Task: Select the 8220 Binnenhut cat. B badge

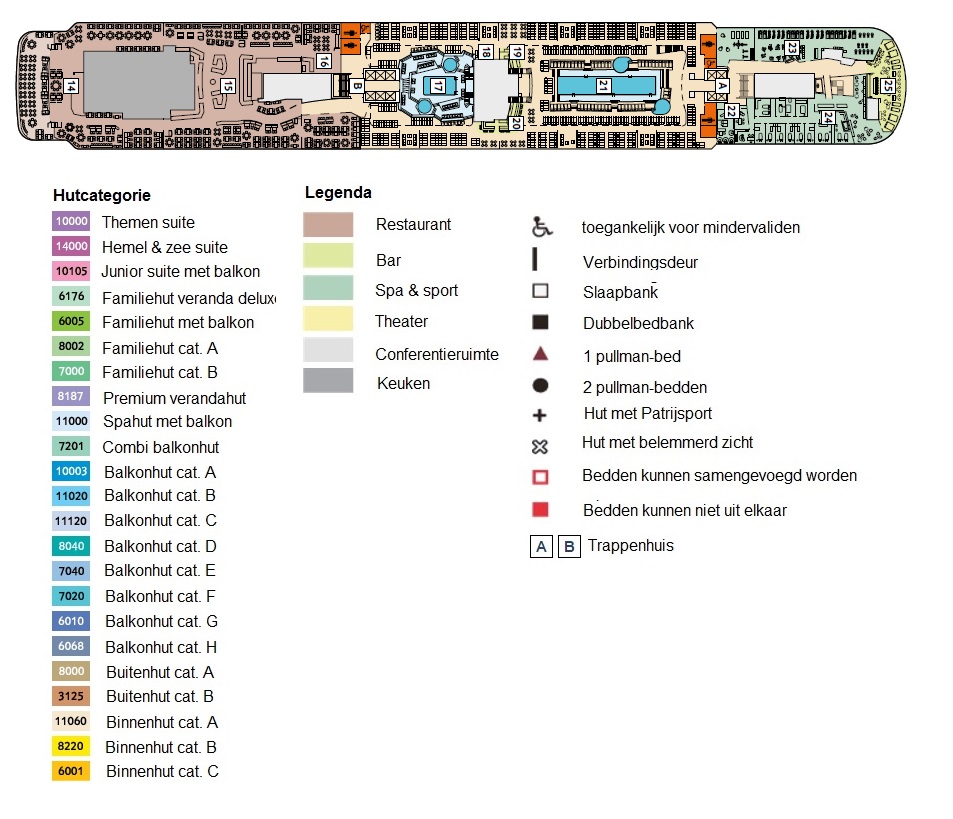Action: (72, 746)
